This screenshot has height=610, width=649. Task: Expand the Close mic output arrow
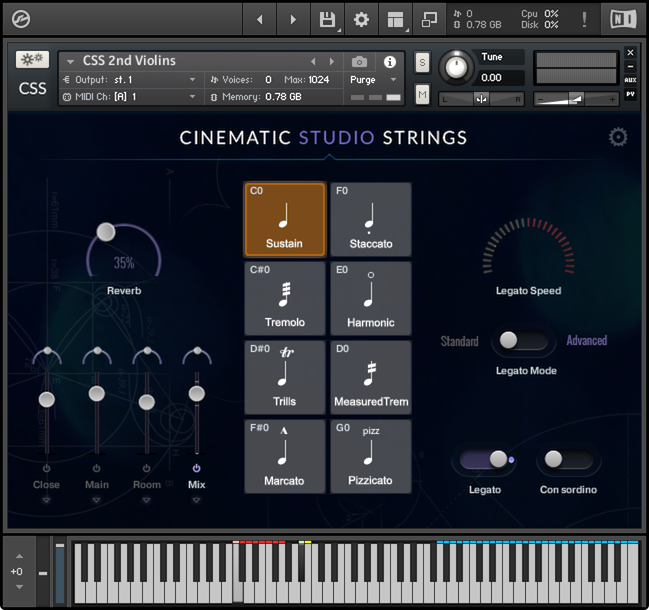pyautogui.click(x=46, y=500)
